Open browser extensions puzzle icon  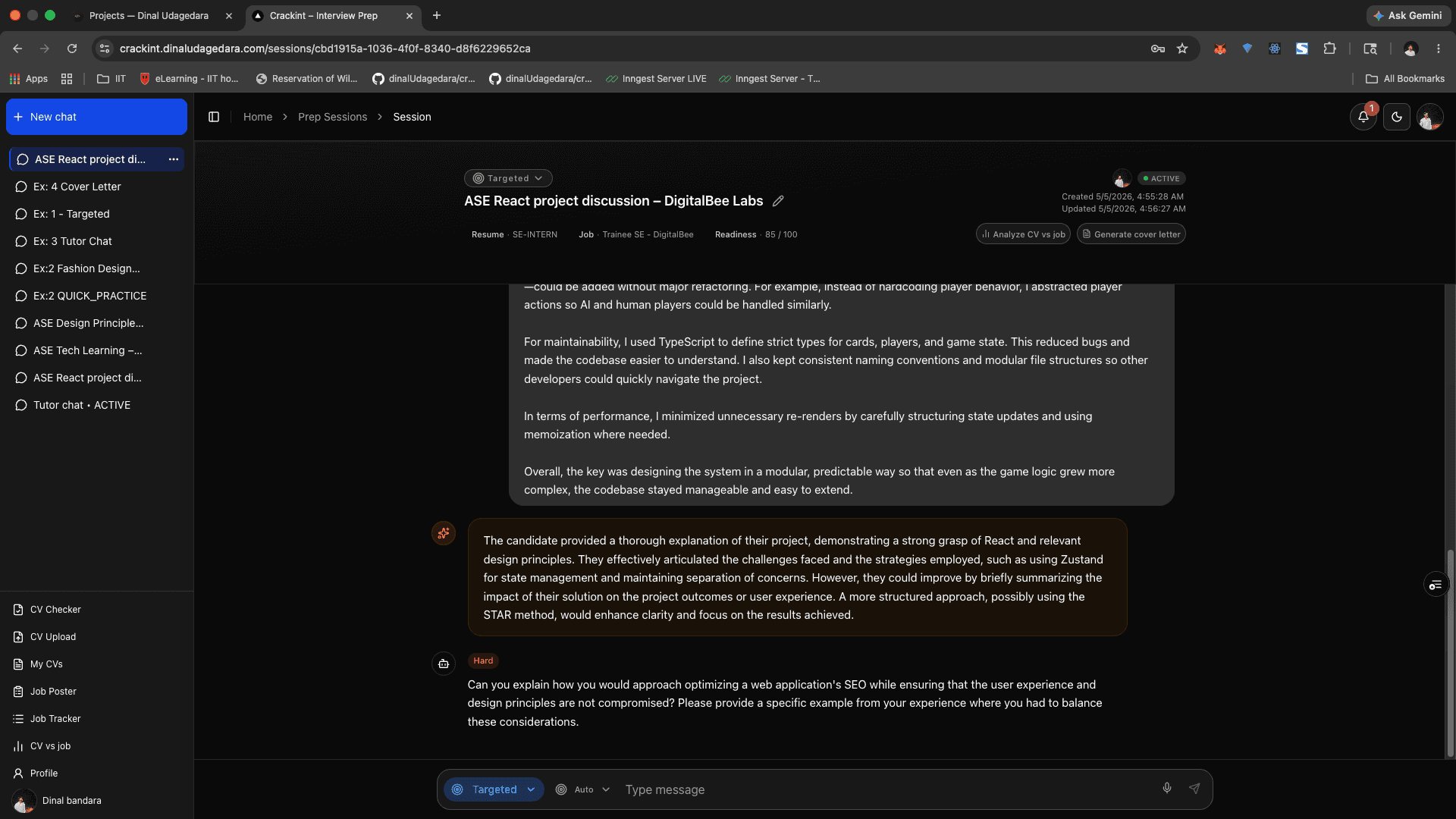[x=1330, y=49]
